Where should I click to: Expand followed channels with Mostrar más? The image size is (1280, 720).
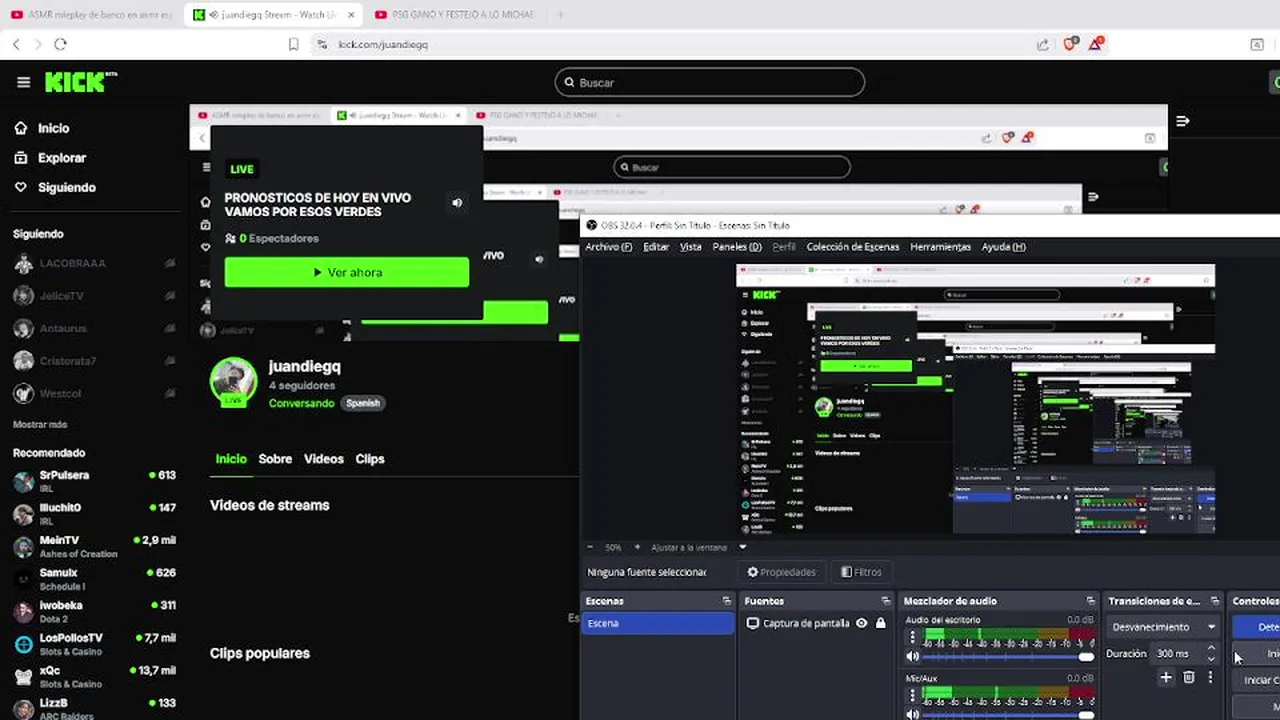coord(40,425)
